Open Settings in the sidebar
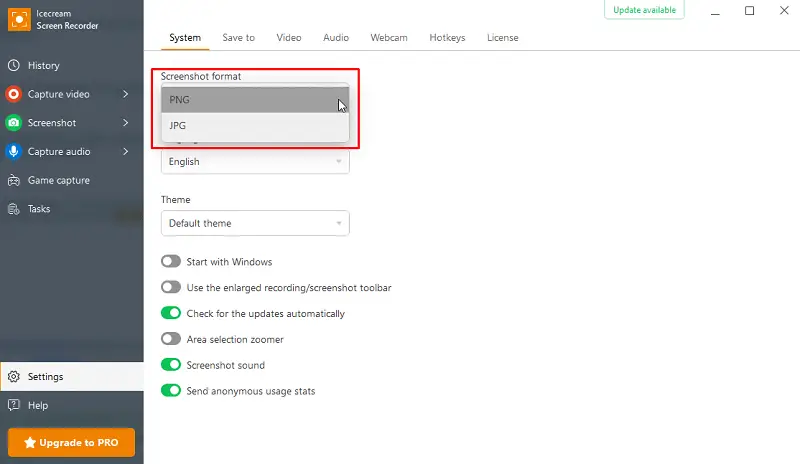The width and height of the screenshot is (800, 464). point(72,377)
